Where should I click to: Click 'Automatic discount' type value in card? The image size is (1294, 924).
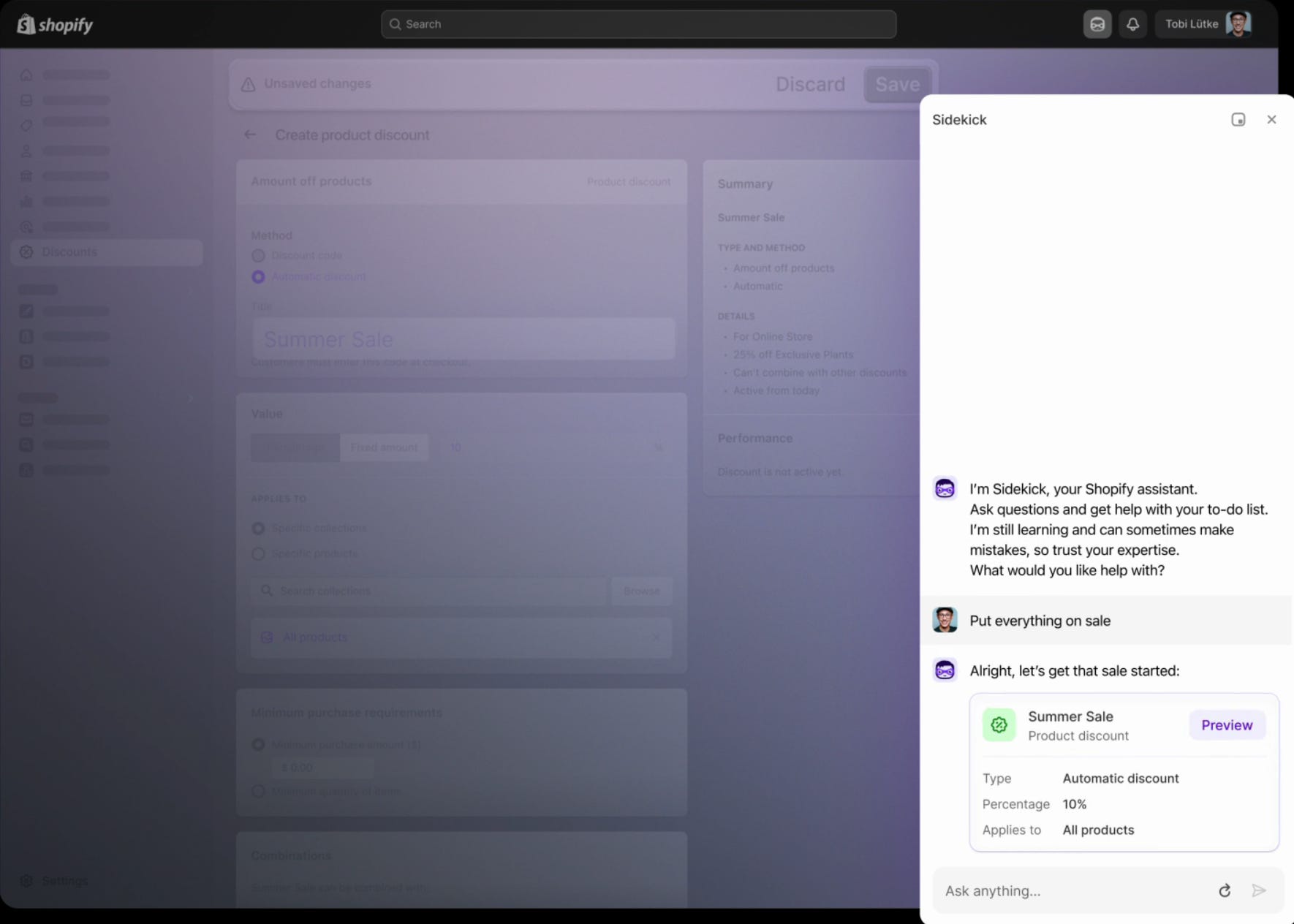point(1121,779)
